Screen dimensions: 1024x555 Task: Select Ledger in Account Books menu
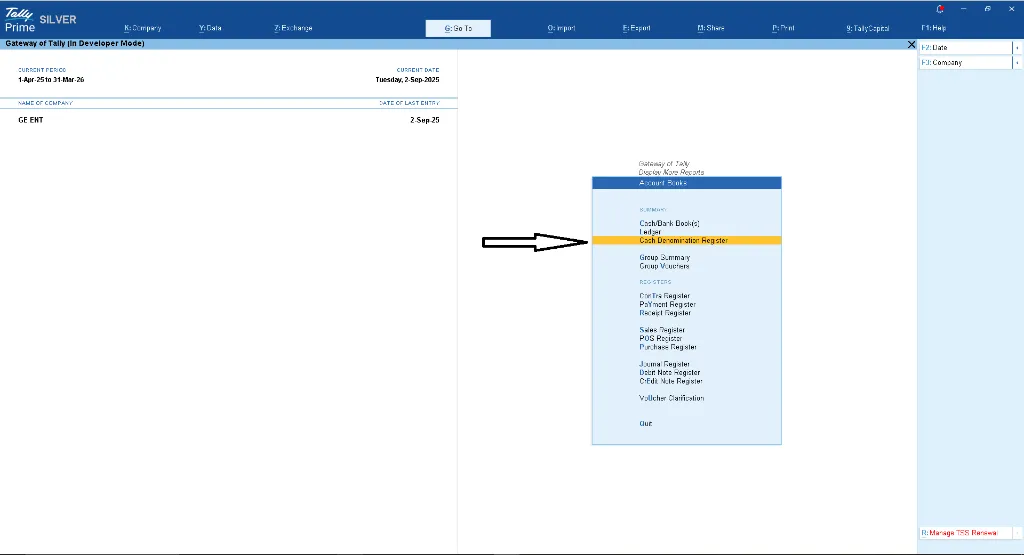(650, 232)
